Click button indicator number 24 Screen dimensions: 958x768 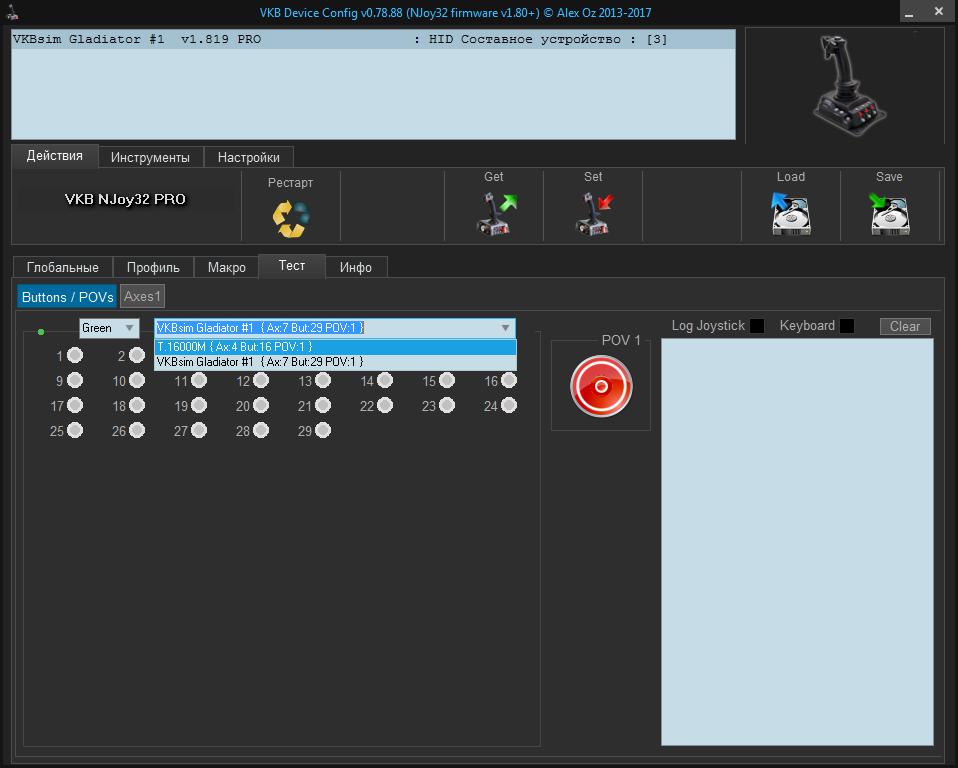pyautogui.click(x=509, y=405)
